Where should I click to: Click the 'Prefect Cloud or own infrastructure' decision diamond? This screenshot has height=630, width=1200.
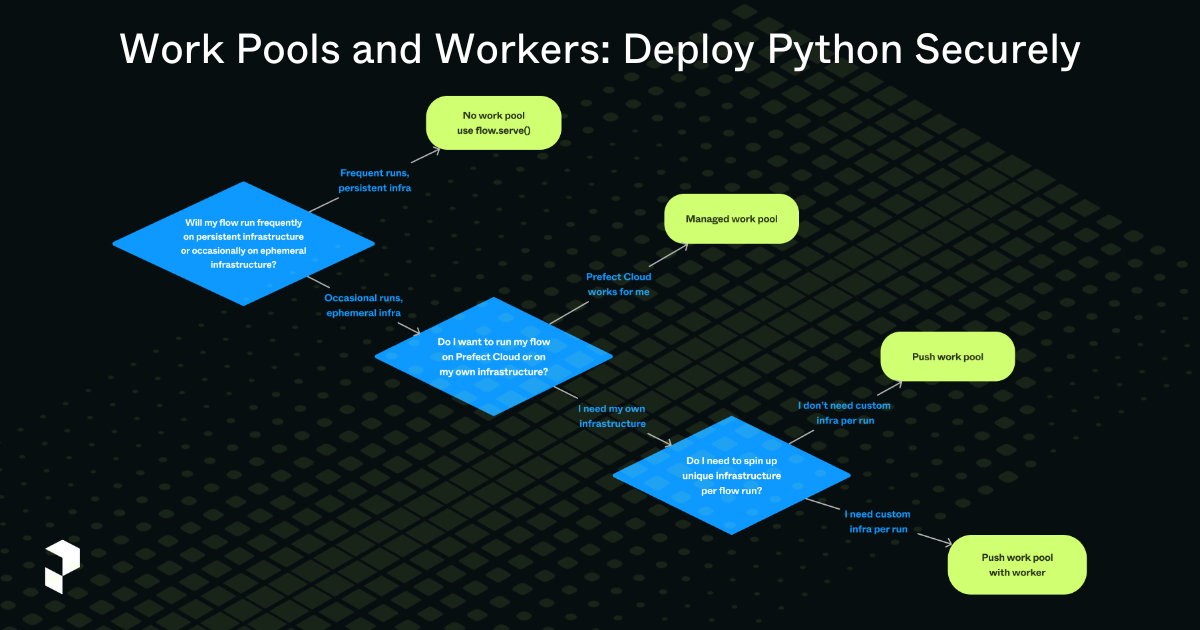click(x=493, y=356)
